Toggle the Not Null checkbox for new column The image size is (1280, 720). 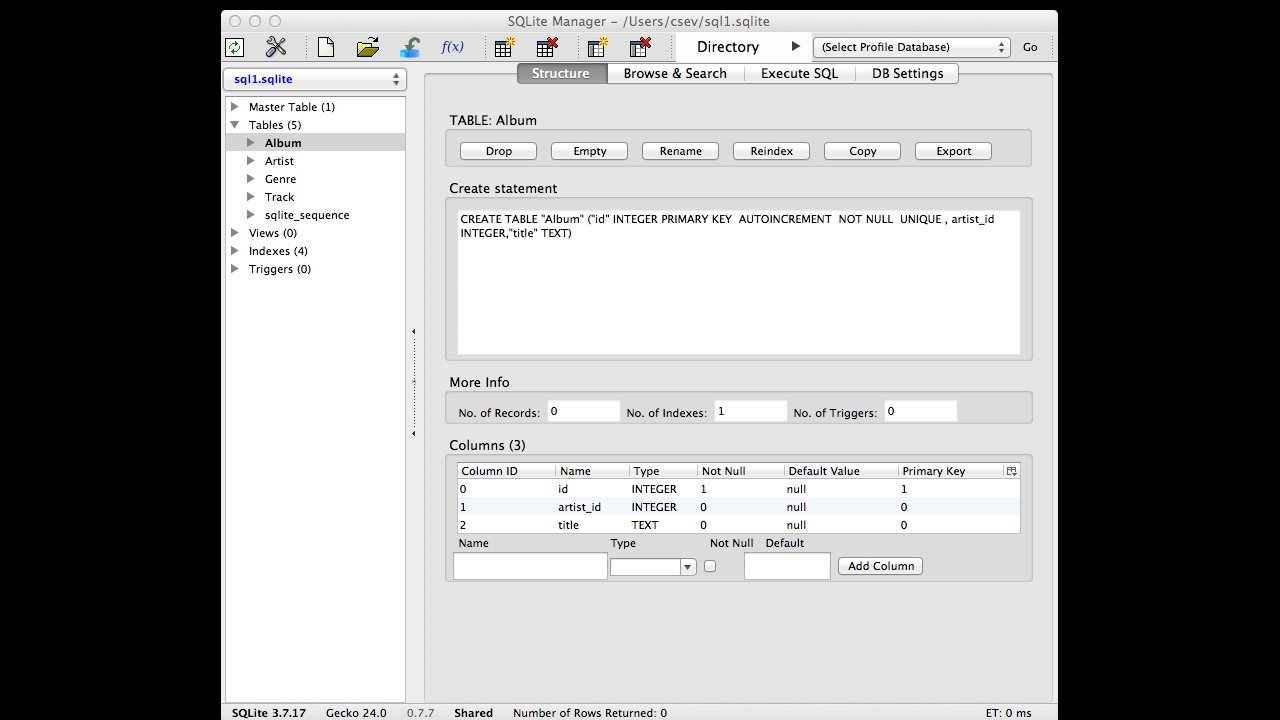710,566
